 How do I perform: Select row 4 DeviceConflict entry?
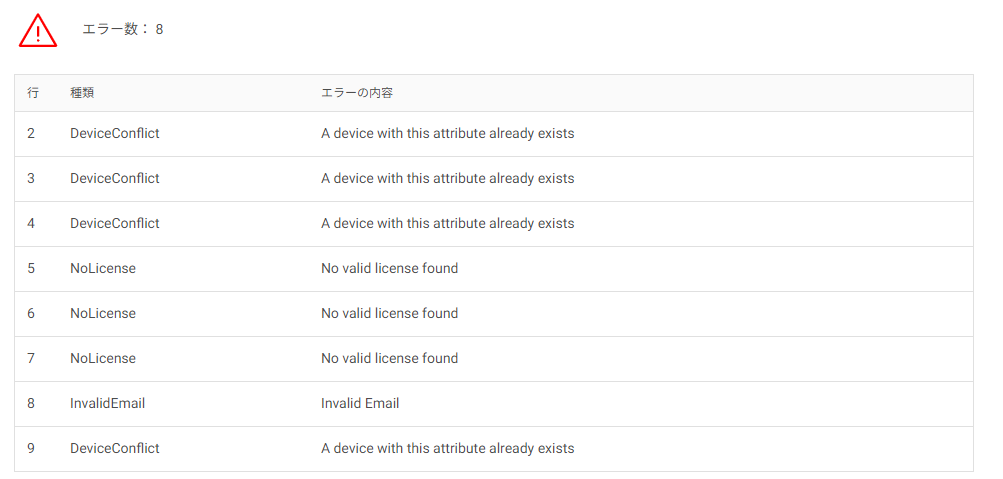point(115,223)
